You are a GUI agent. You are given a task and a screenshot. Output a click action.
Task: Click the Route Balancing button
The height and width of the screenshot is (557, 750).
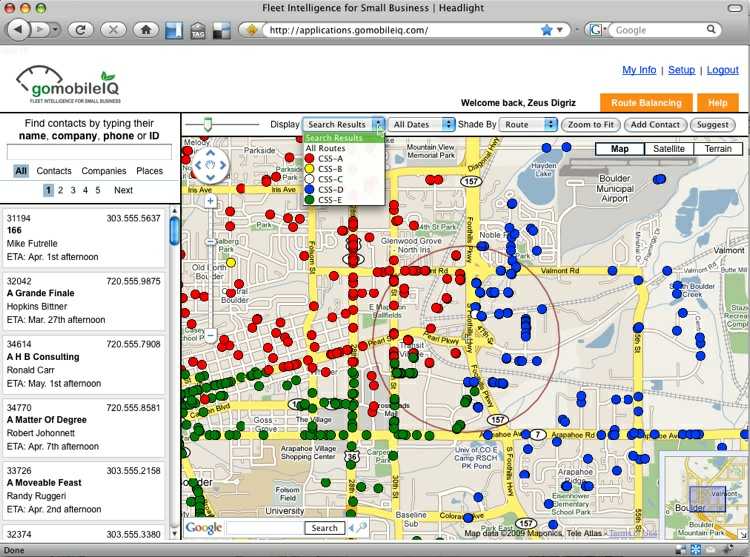pyautogui.click(x=646, y=103)
